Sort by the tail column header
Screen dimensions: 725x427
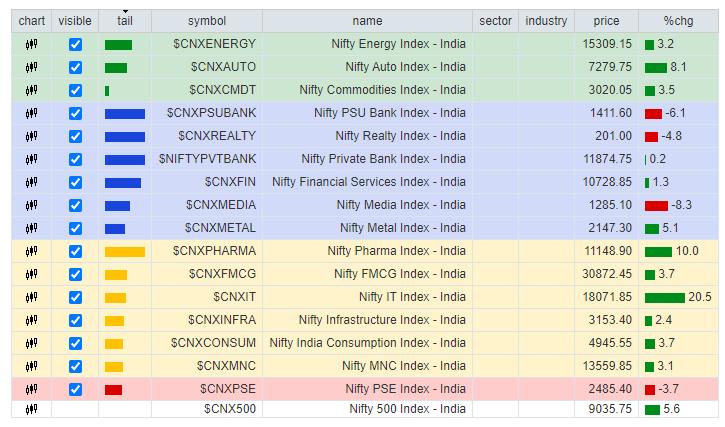coord(124,21)
